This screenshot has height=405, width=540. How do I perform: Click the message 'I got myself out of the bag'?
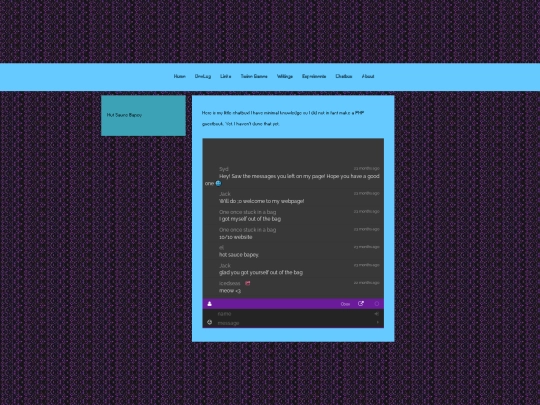250,219
